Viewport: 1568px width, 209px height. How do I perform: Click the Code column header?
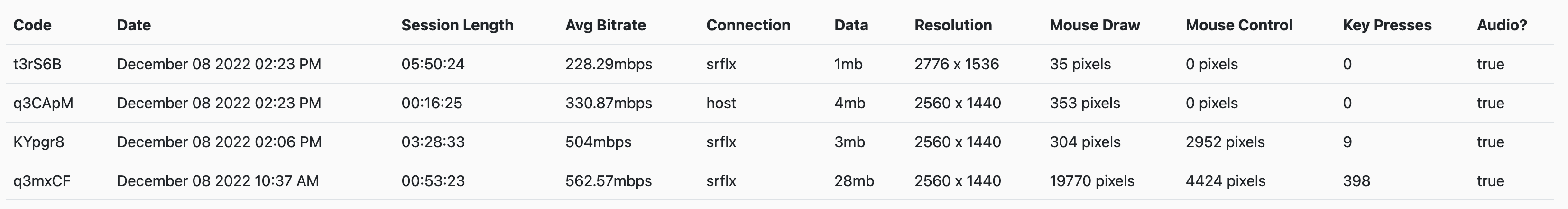[x=32, y=25]
